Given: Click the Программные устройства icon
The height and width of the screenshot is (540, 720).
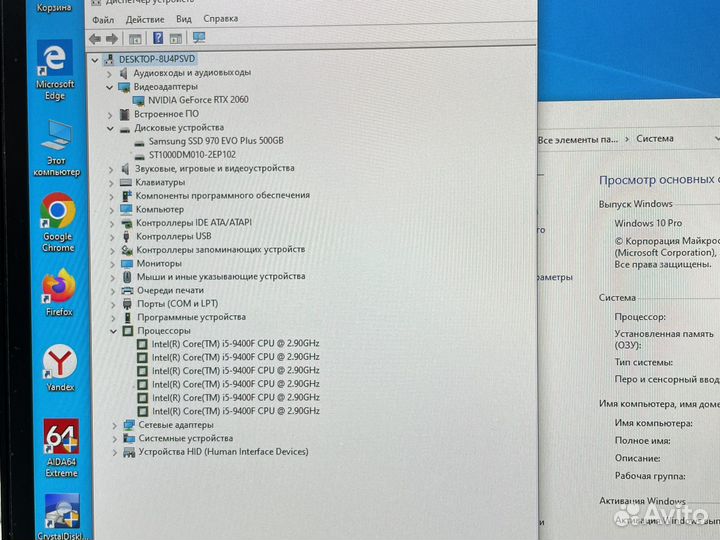Looking at the screenshot, I should click(x=128, y=317).
